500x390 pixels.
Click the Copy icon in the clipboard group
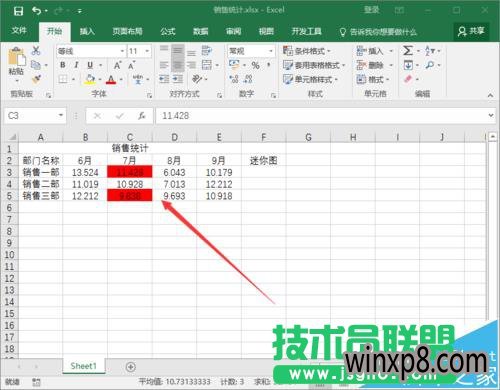coord(36,65)
